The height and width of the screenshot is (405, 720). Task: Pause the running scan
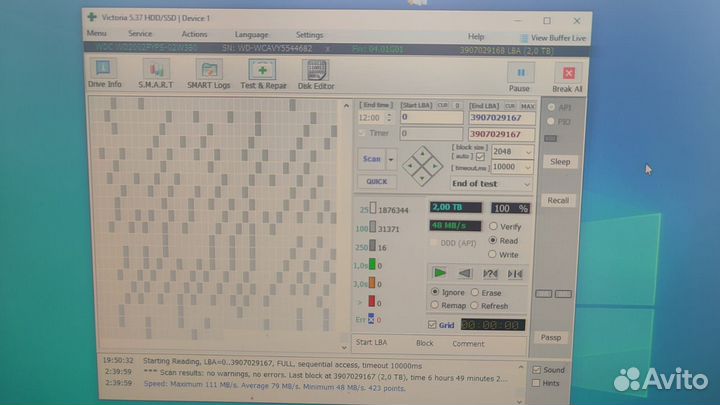tap(520, 78)
